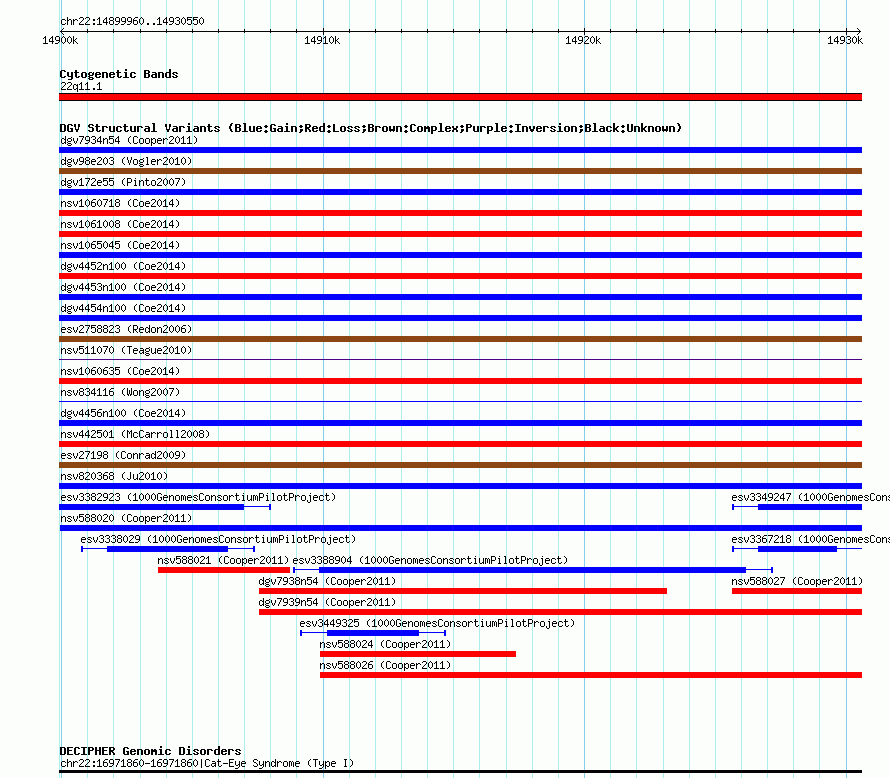Click the 14930k ruler tick label
The width and height of the screenshot is (890, 778).
[x=845, y=41]
